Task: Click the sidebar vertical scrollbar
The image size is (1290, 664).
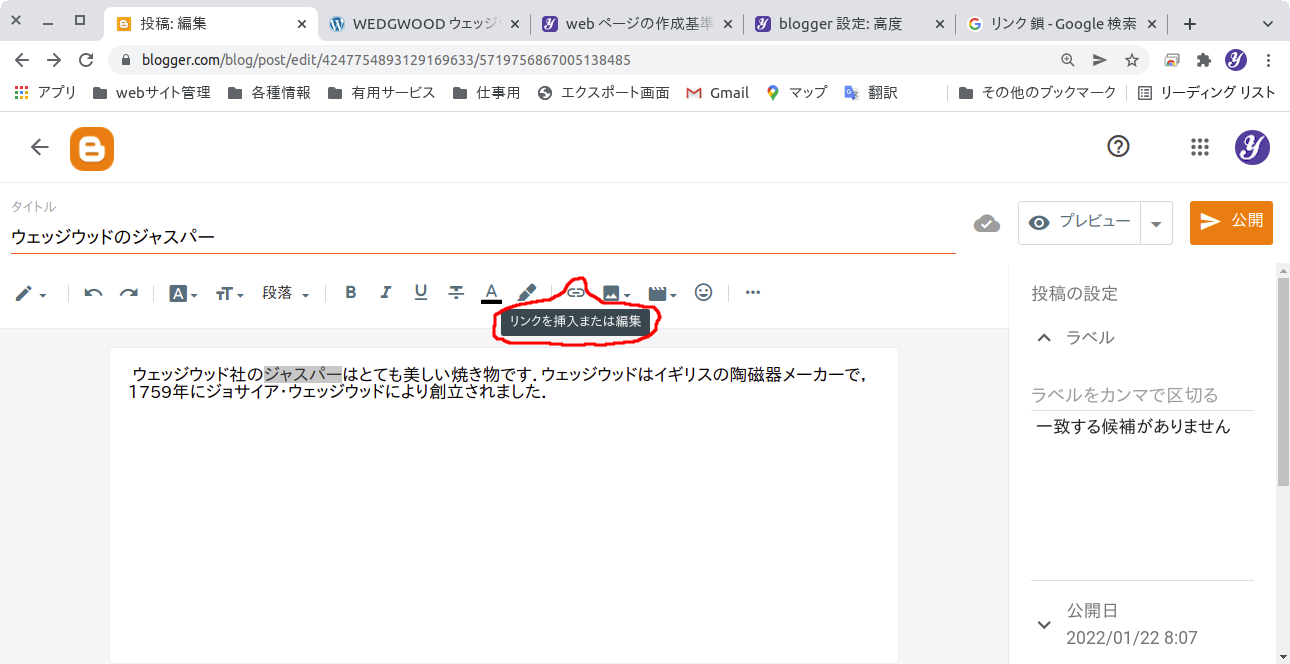Action: coord(1282,381)
